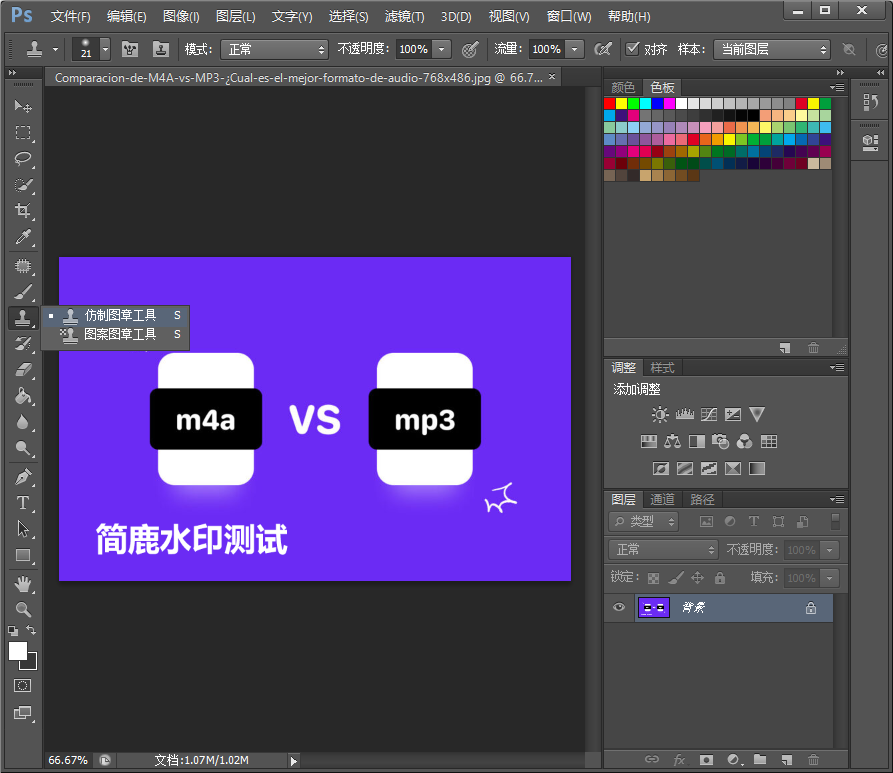Hide the 背景 layer with eye icon

click(619, 608)
